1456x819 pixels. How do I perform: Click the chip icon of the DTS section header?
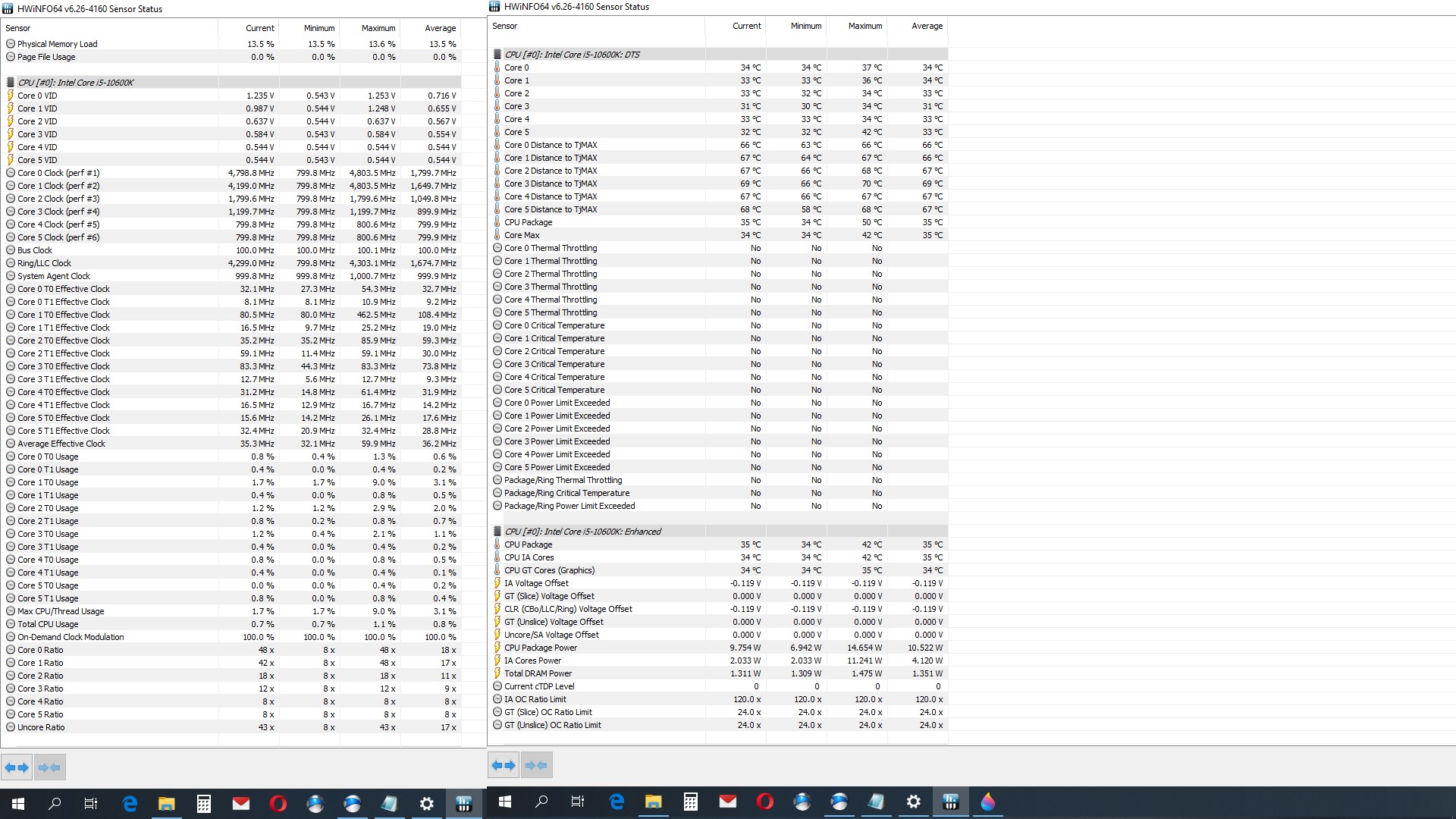click(x=497, y=55)
